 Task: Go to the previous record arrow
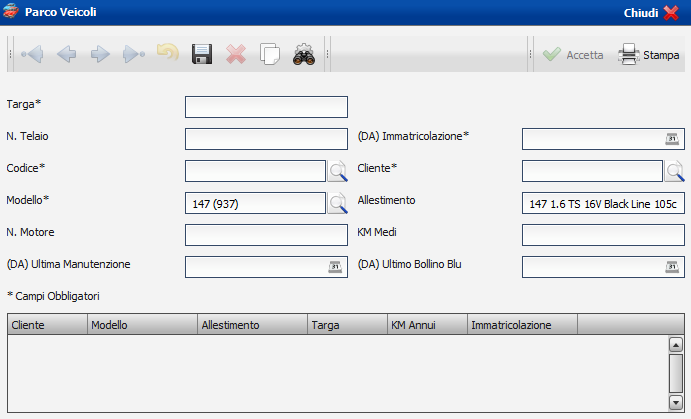point(67,55)
